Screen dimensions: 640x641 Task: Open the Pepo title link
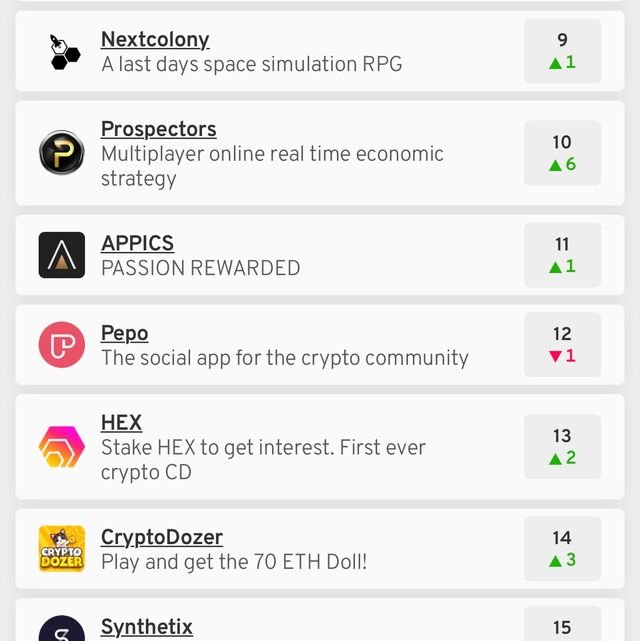tap(124, 333)
